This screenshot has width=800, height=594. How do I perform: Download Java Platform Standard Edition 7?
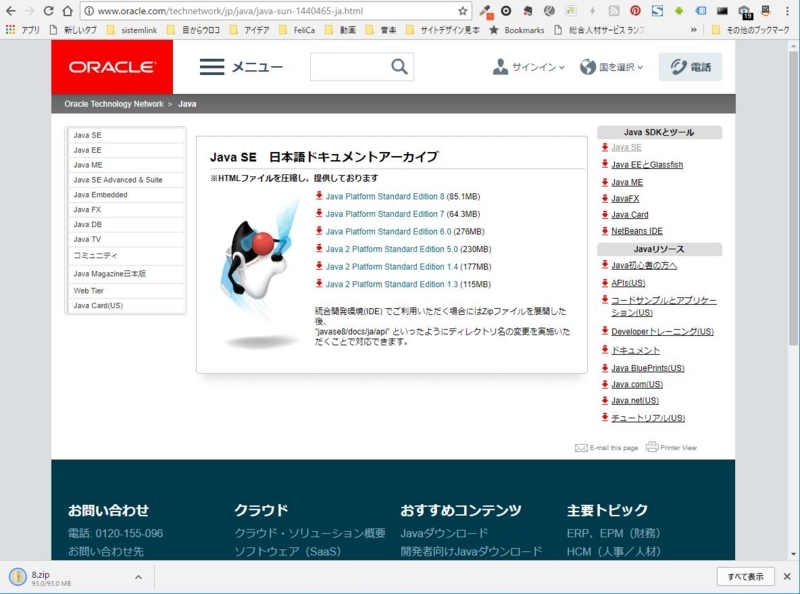pos(385,214)
